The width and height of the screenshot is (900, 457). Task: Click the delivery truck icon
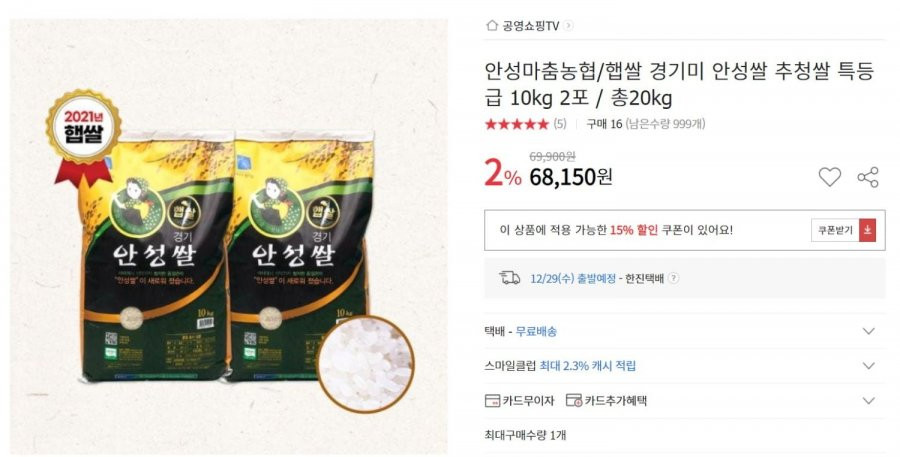coord(510,278)
